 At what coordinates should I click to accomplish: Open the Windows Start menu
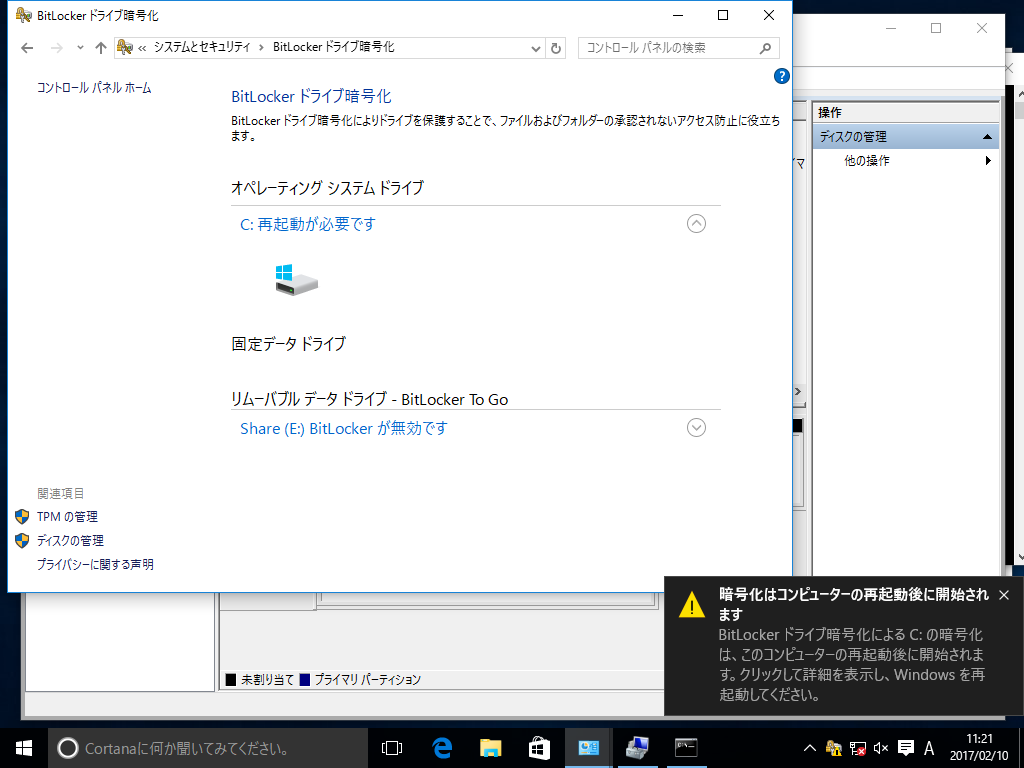pos(24,748)
